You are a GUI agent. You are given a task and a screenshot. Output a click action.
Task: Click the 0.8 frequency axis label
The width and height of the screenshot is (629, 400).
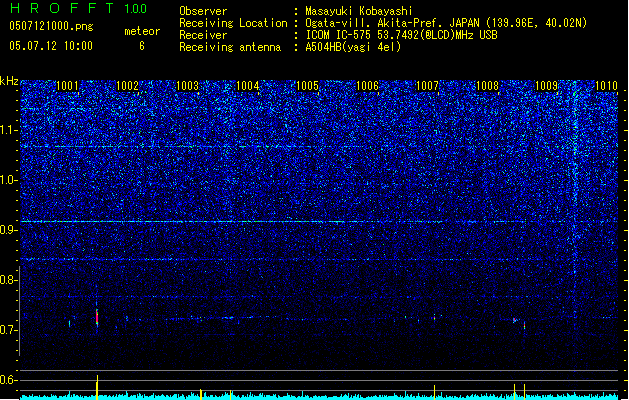[9, 280]
